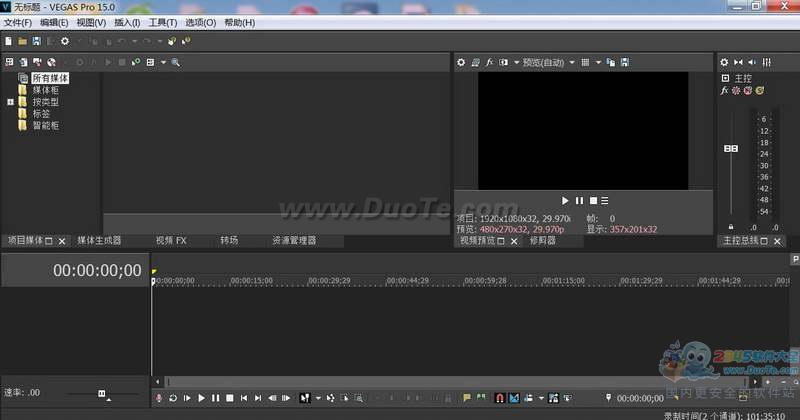Toggle master bus solo yellow icon

[760, 90]
